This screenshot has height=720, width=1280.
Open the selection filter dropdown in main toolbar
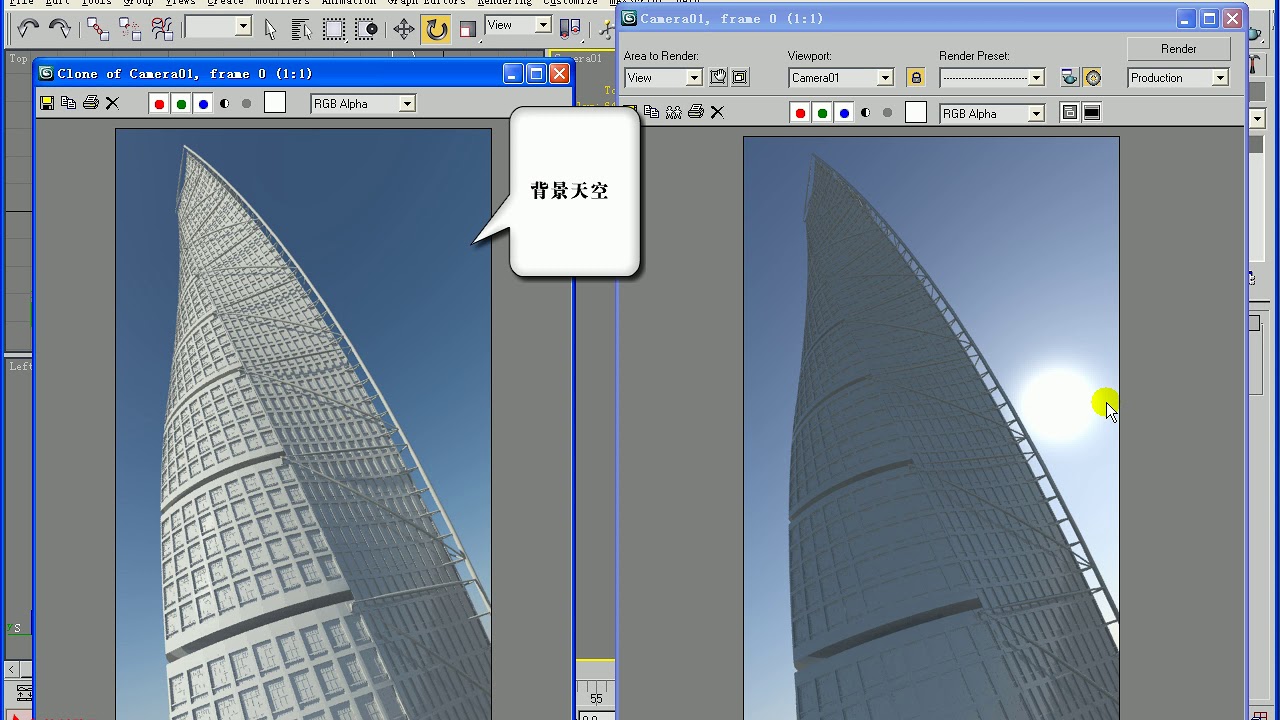[217, 27]
